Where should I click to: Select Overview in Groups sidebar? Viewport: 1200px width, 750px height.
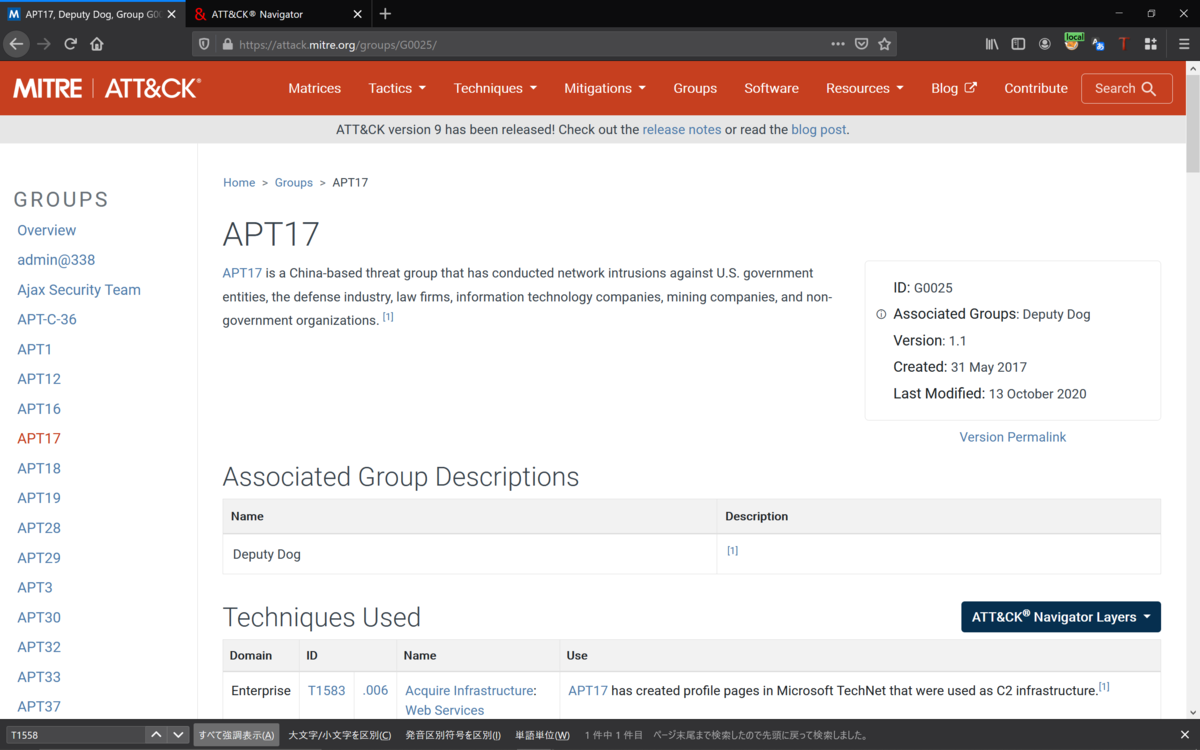pos(47,230)
